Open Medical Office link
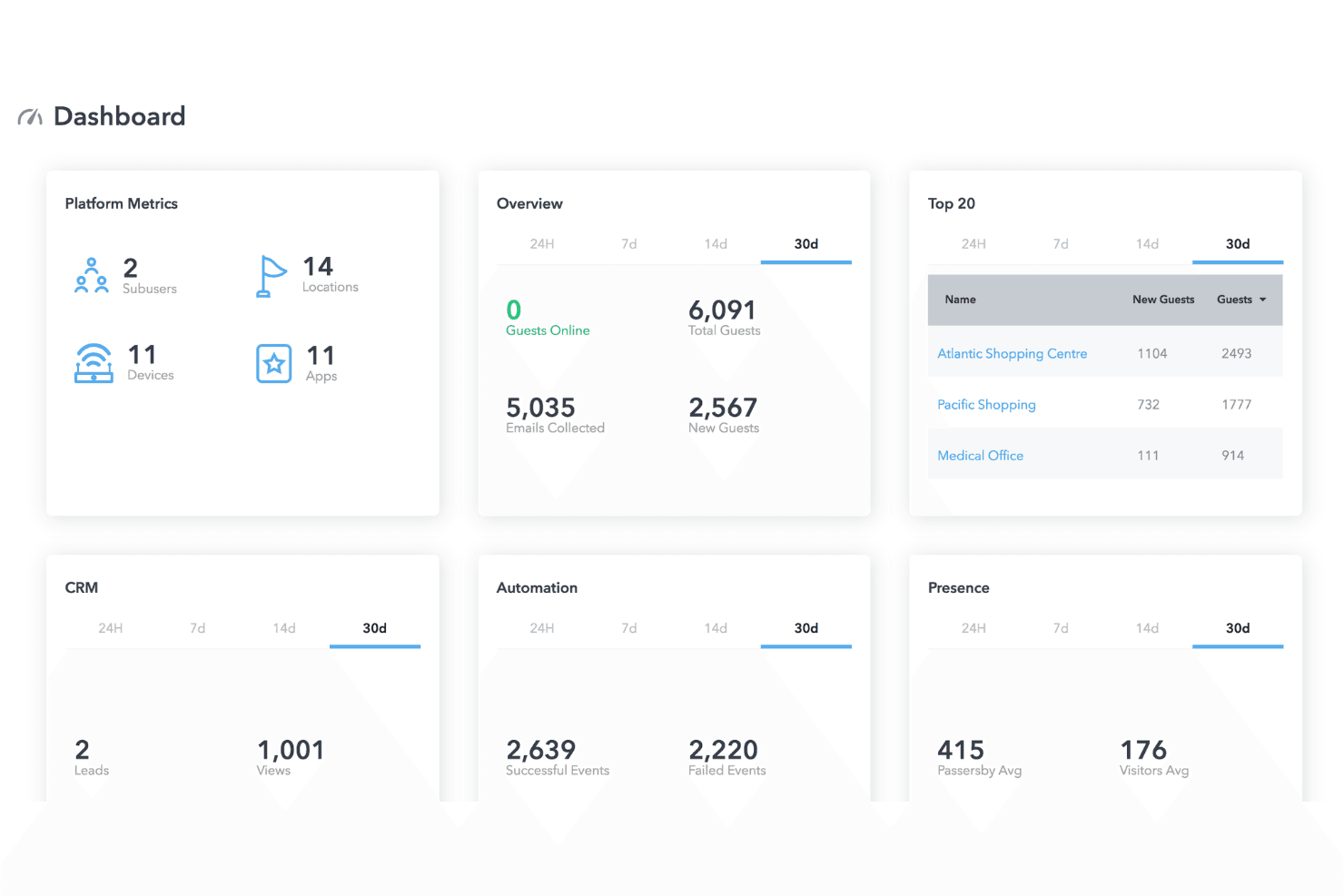The image size is (1344, 896). coord(980,456)
